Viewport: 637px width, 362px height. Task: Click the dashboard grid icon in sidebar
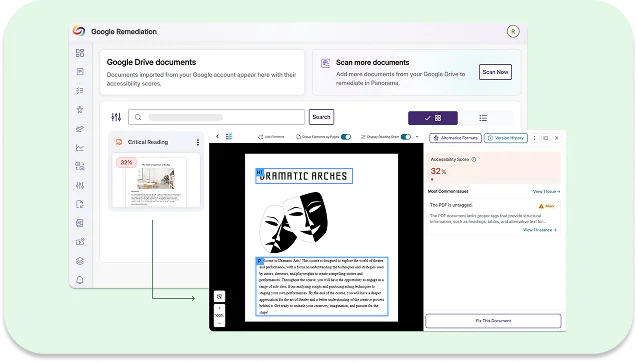(80, 53)
